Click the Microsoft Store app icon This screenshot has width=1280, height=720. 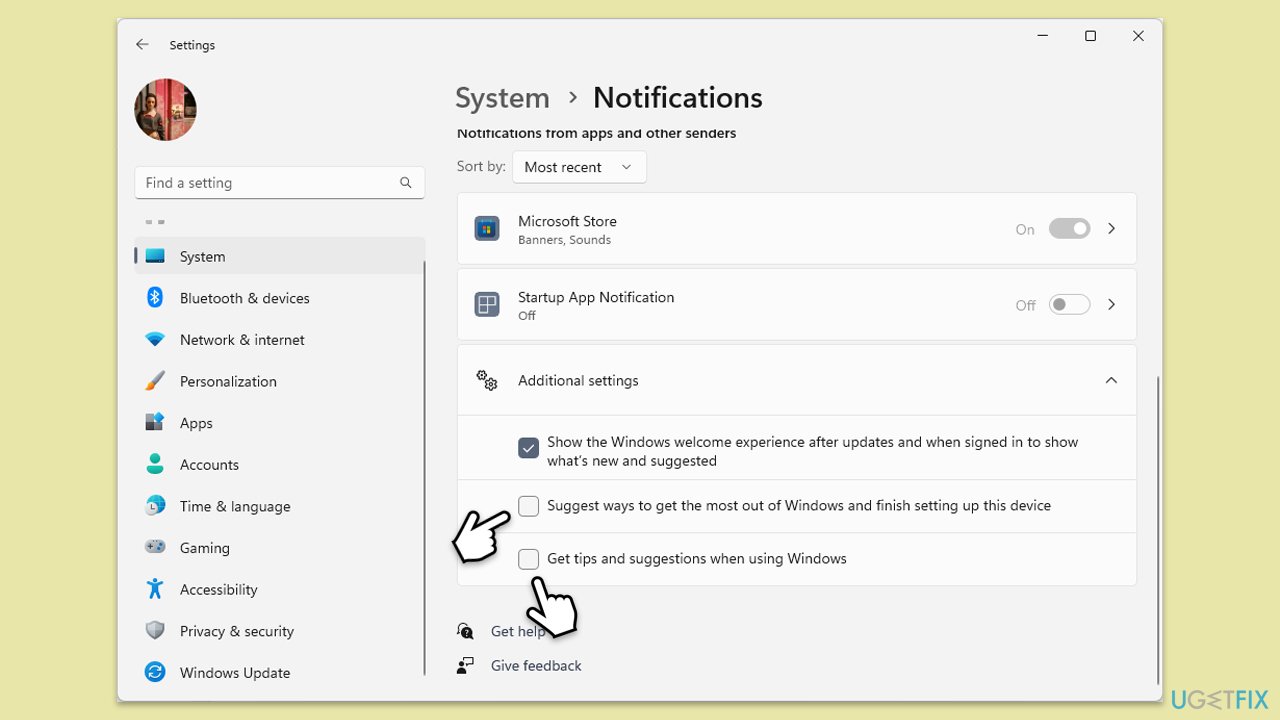point(487,229)
